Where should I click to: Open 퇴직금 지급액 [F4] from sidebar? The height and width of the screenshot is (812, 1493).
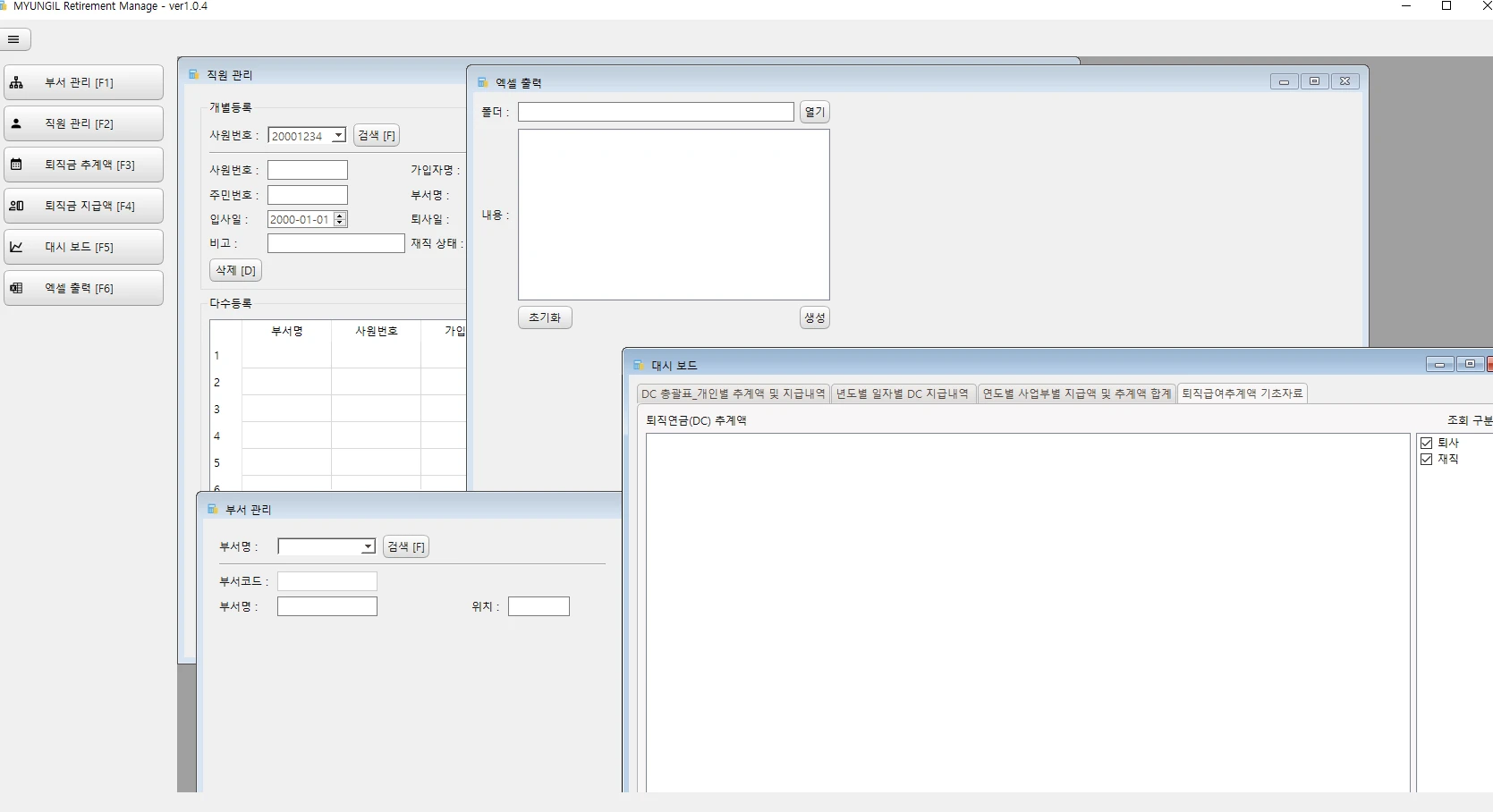point(83,206)
